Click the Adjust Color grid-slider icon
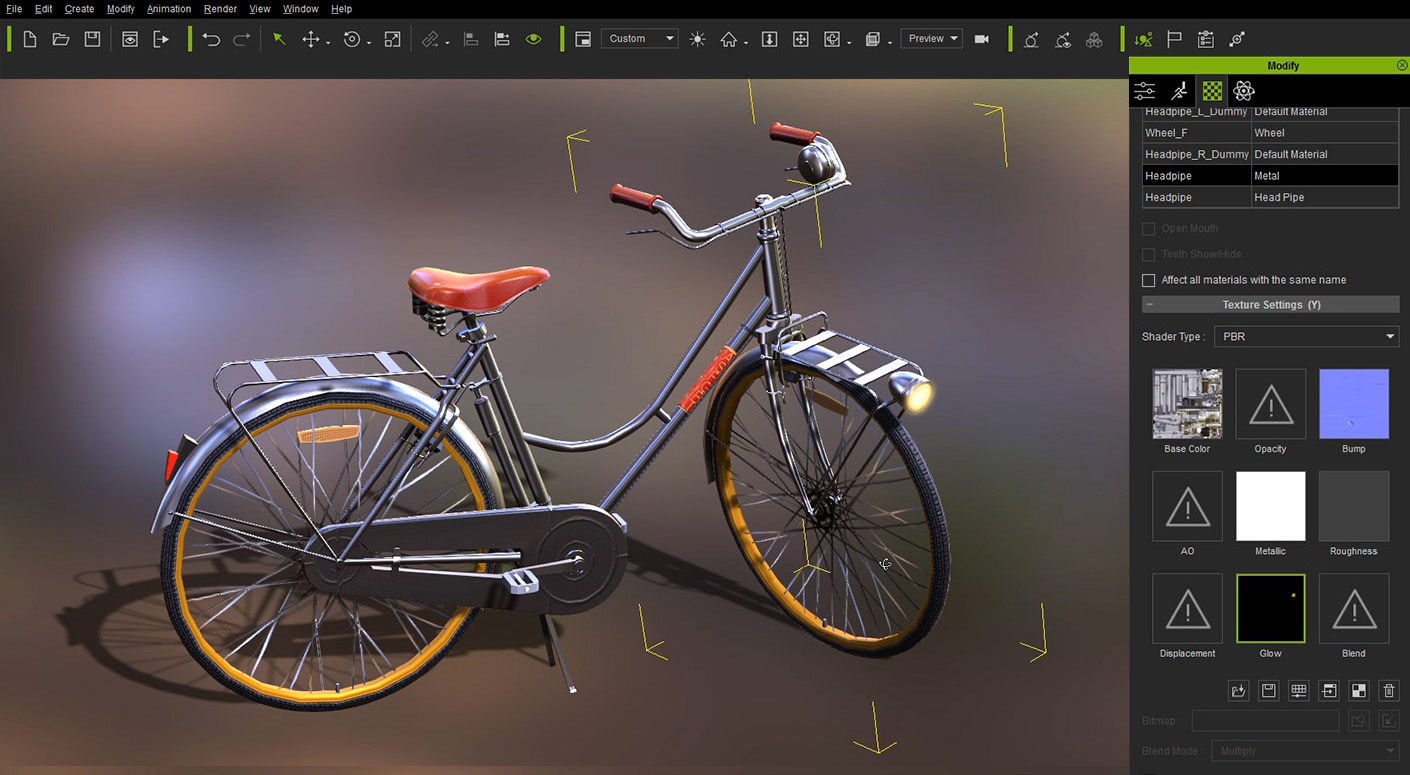1410x775 pixels. pyautogui.click(x=1299, y=691)
